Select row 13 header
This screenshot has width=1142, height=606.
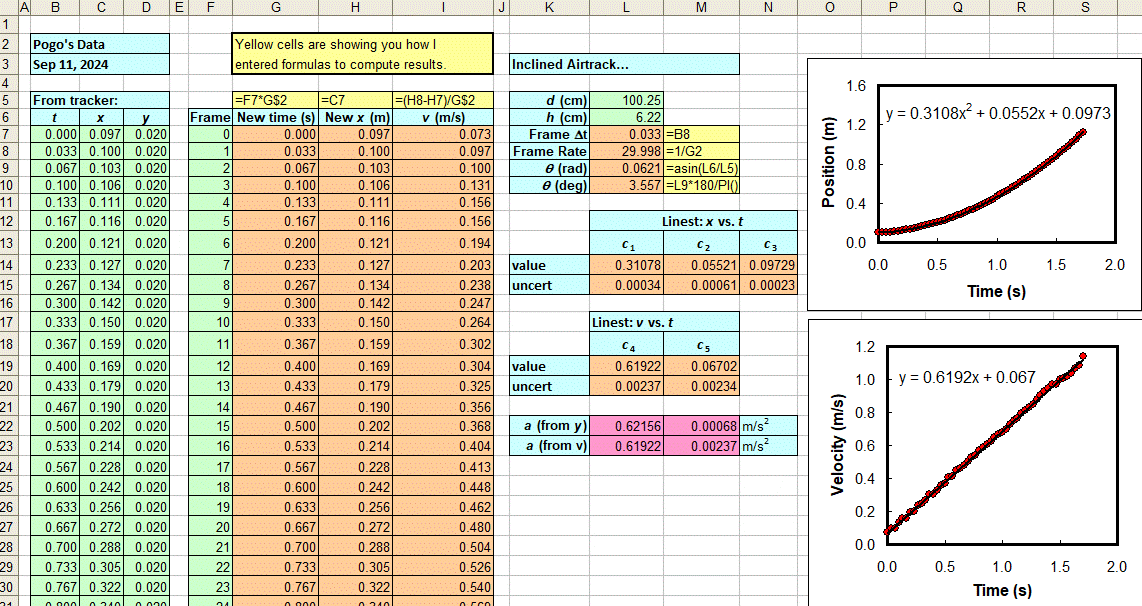coord(8,243)
